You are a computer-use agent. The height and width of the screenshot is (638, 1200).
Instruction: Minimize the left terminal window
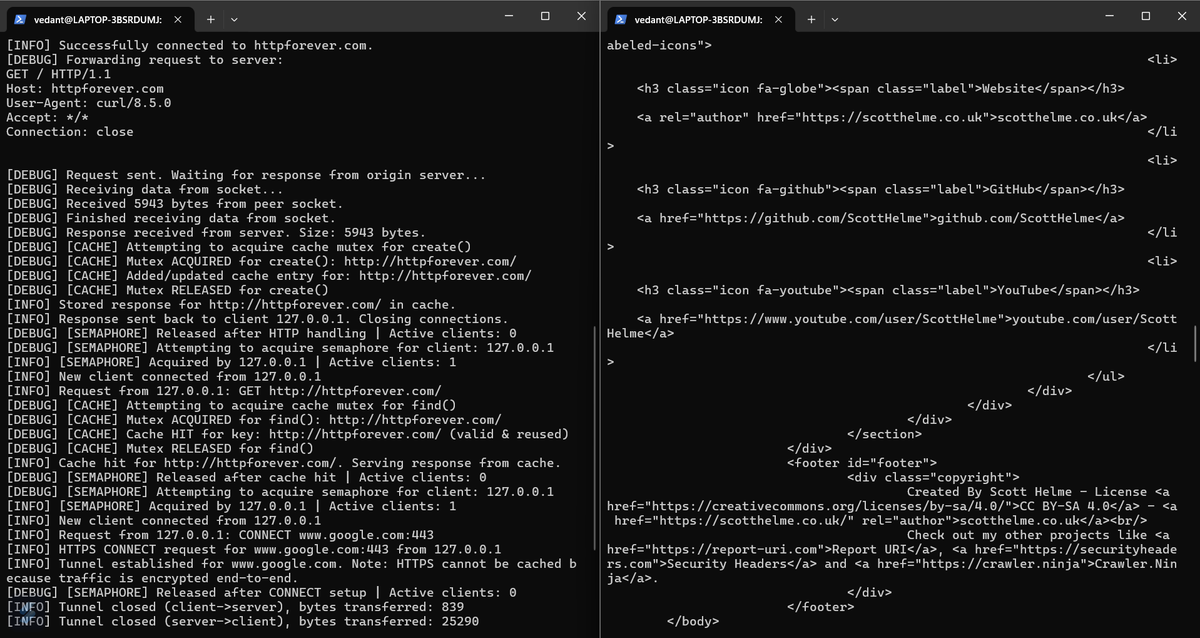coord(508,17)
